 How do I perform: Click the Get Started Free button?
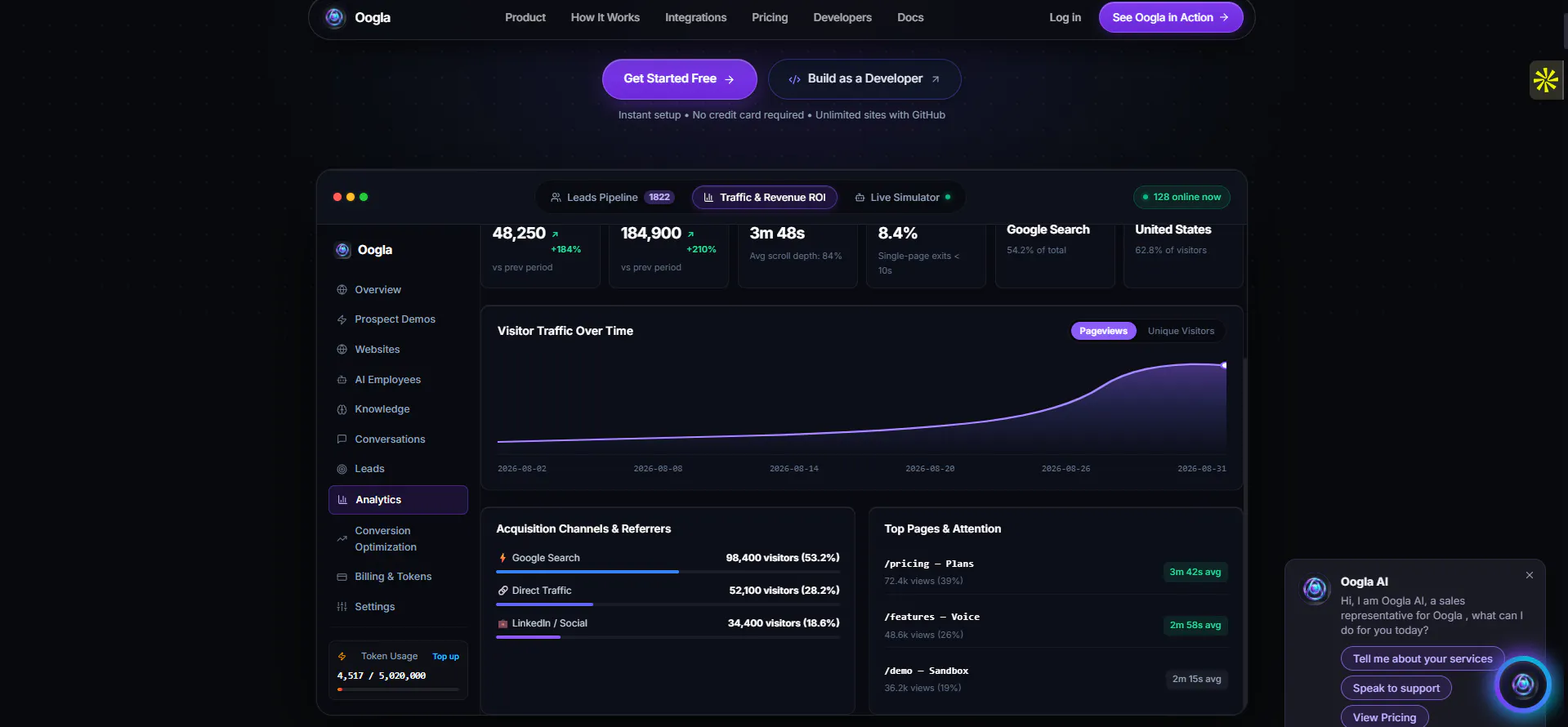[679, 79]
